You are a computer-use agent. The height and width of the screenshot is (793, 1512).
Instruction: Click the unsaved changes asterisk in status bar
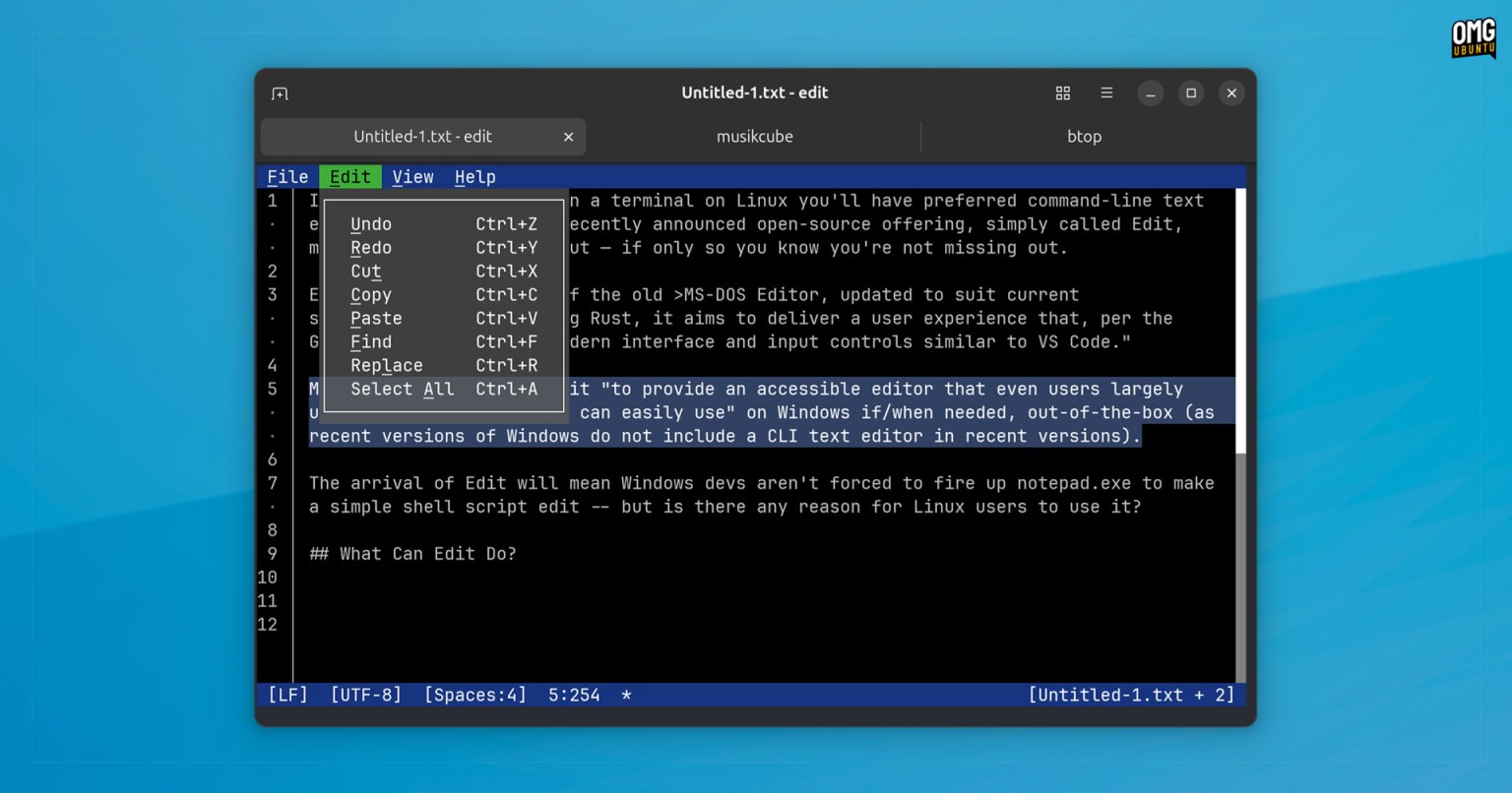point(626,696)
